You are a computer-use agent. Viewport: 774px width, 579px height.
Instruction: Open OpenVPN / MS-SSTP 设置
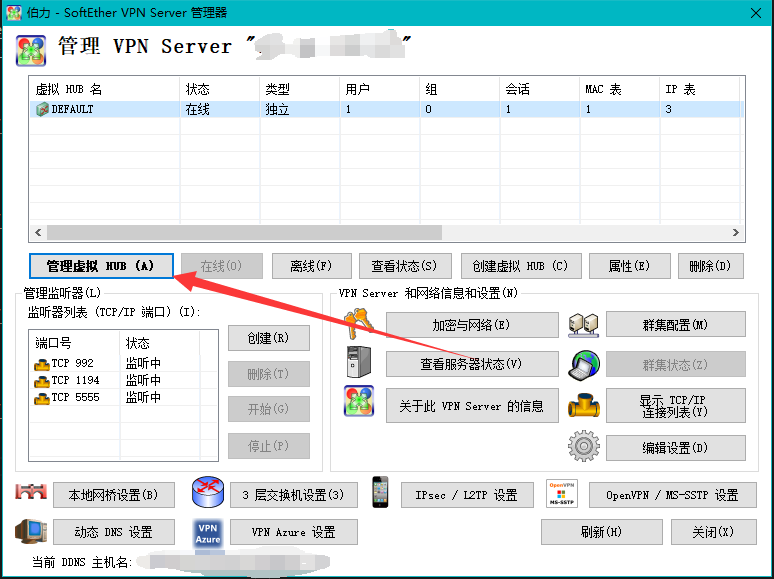(672, 495)
